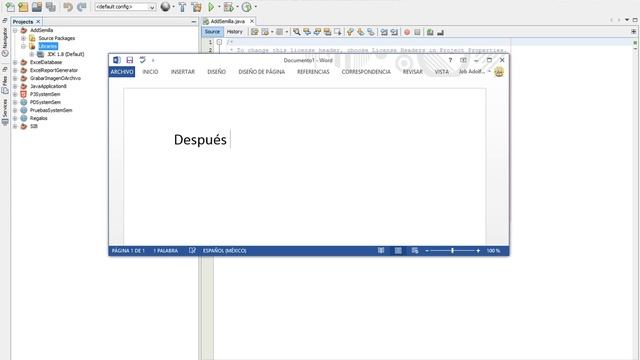
Task: Open Word INSERTAR tab
Action: point(182,72)
